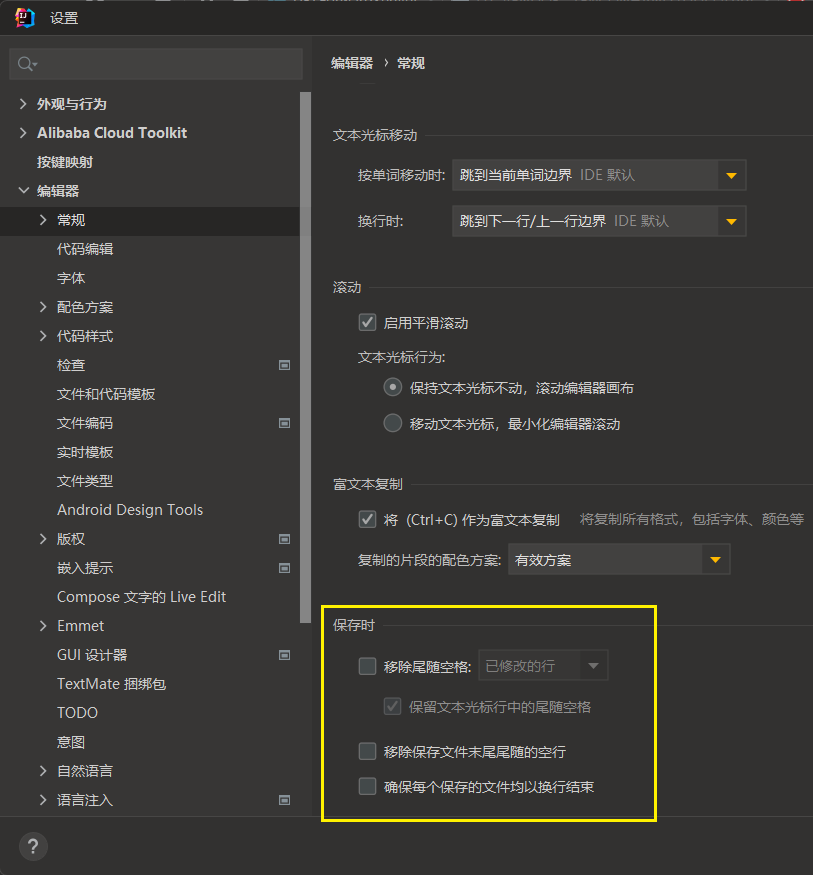Screen dimensions: 813x875
Task: Select 按键映射 in the settings tree
Action: [x=65, y=162]
